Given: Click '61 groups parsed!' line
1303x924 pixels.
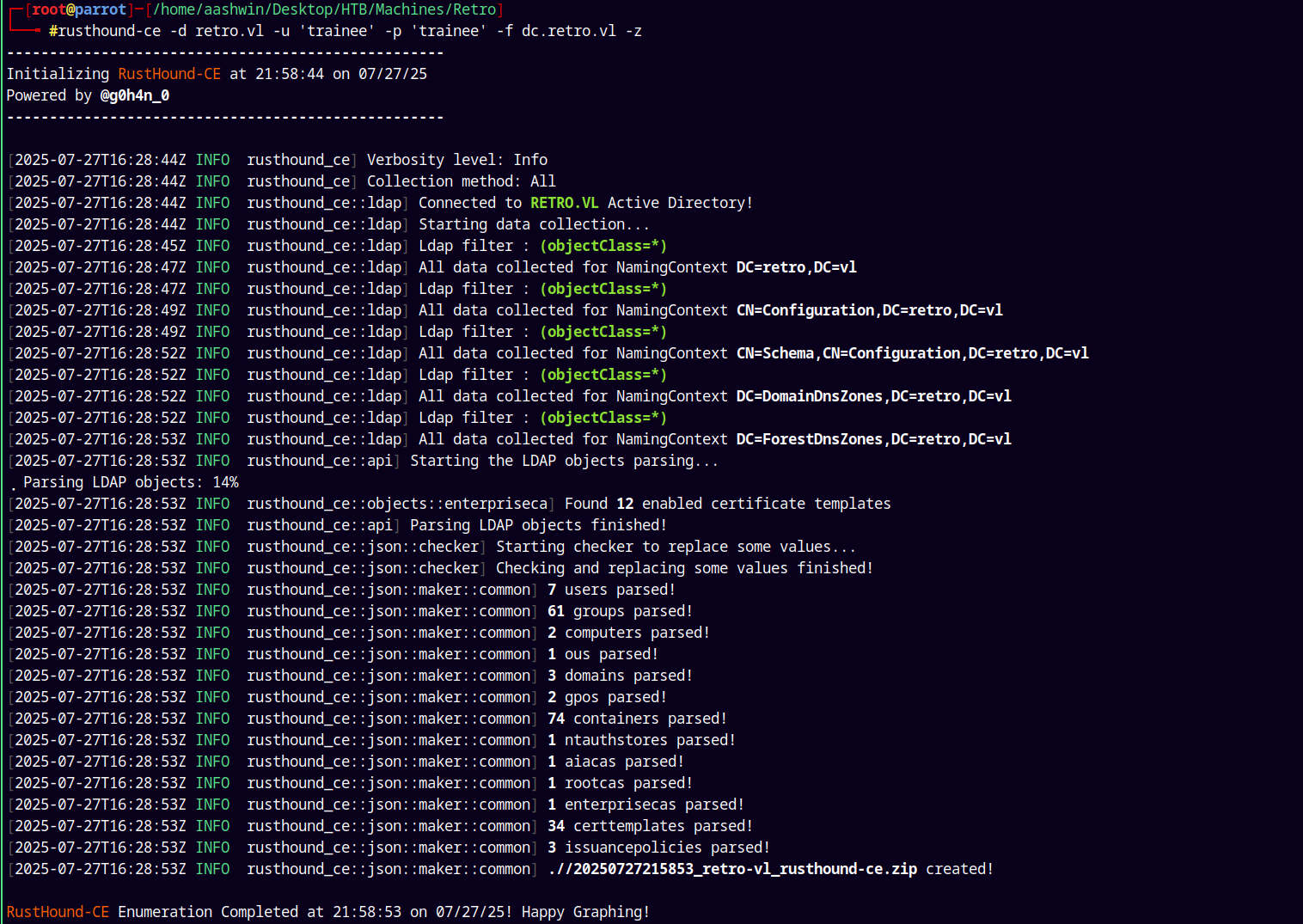Looking at the screenshot, I should (621, 611).
